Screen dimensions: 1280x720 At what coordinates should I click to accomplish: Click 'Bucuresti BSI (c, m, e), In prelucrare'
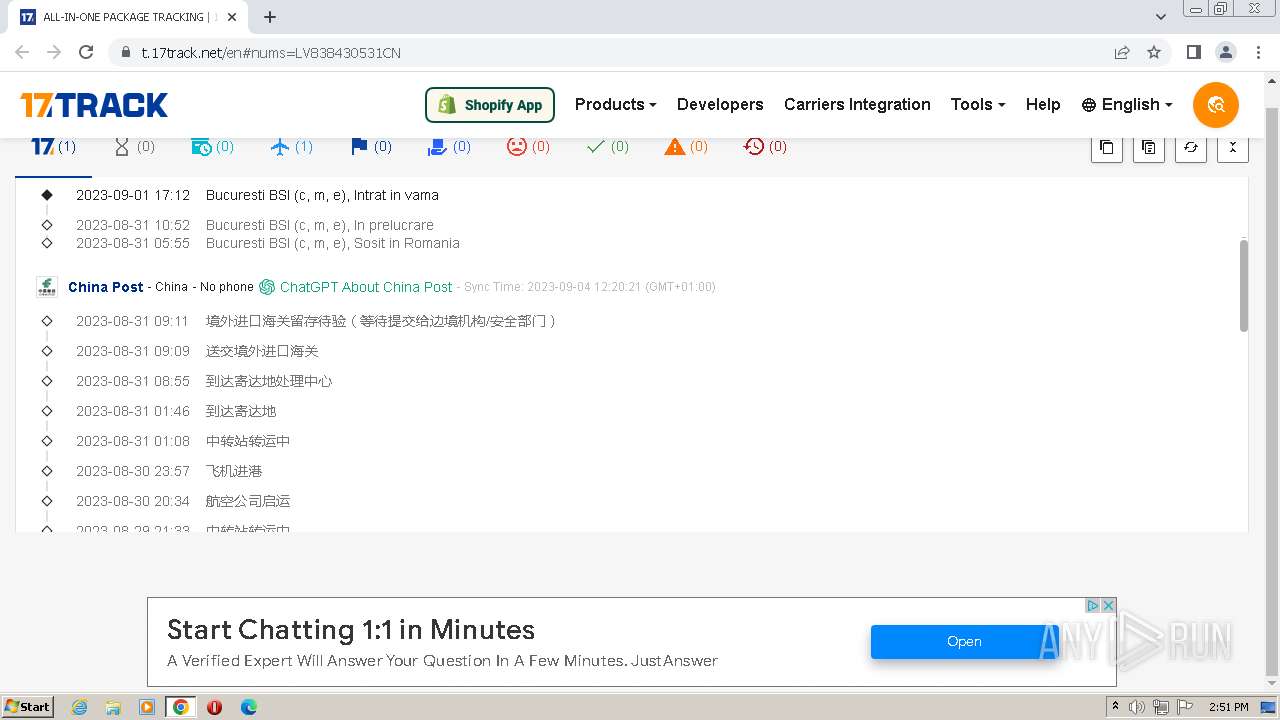(320, 225)
